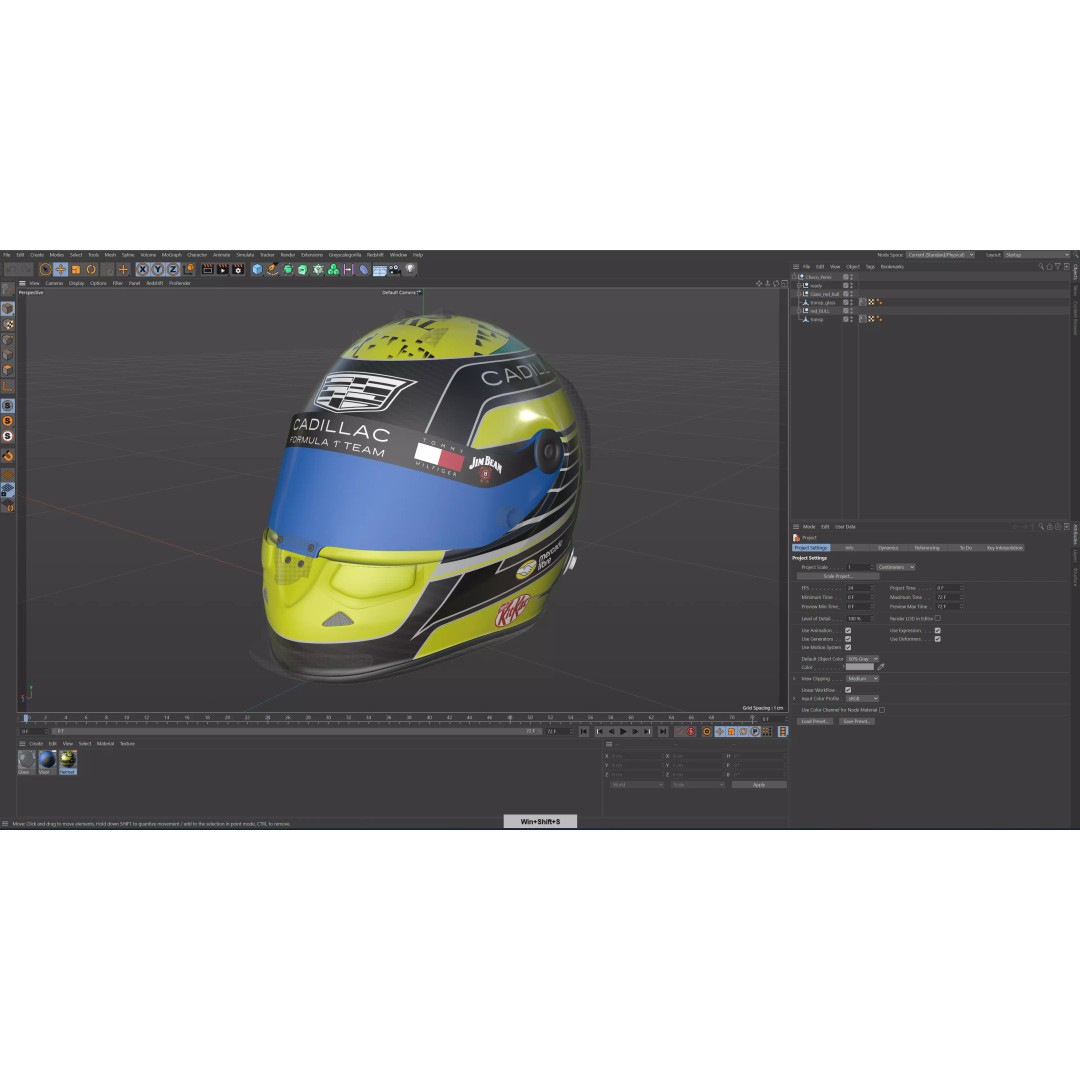
Task: Select the Helmet material thumbnail
Action: [x=68, y=762]
